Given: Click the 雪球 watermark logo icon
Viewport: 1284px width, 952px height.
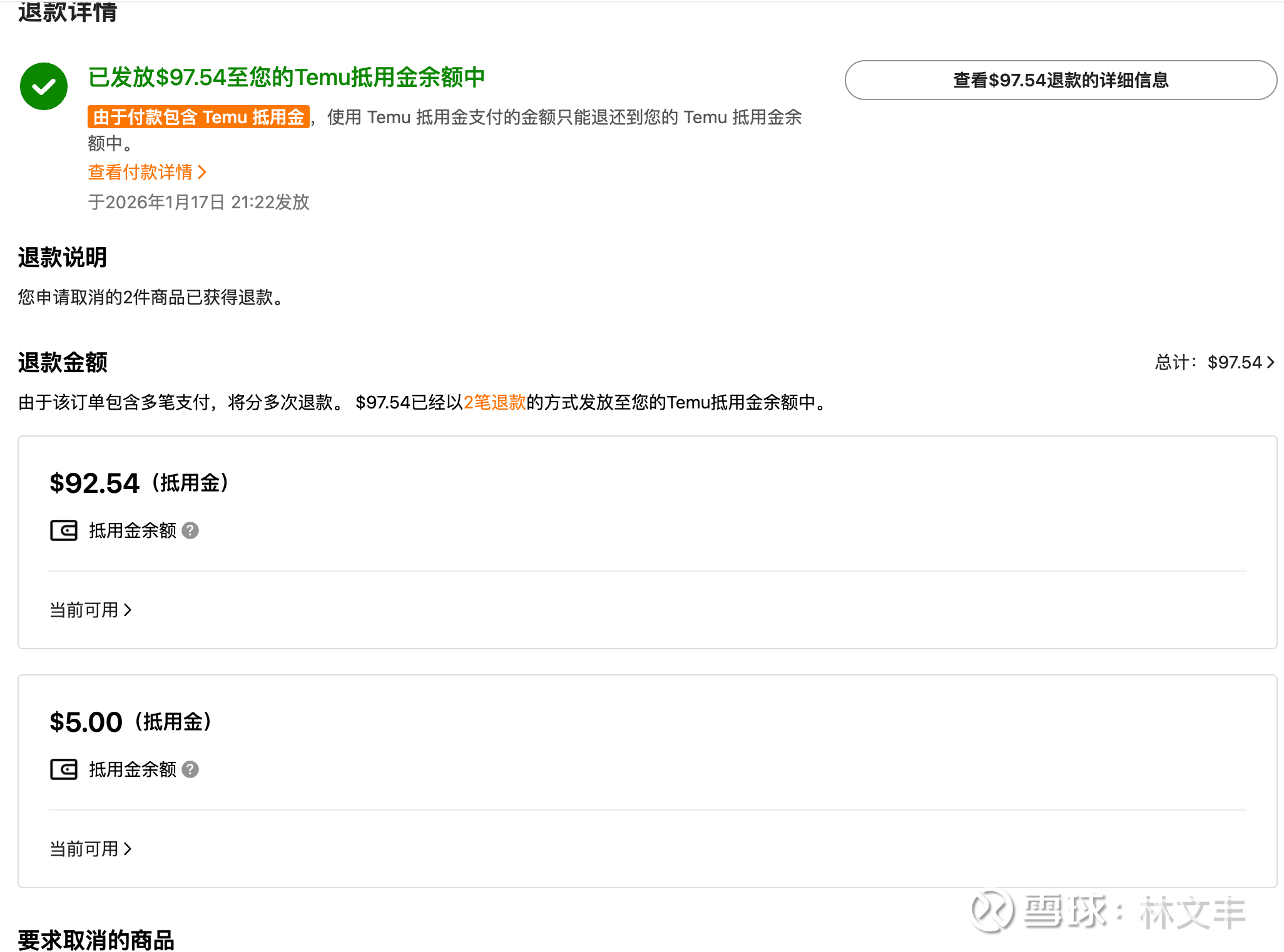Looking at the screenshot, I should click(992, 911).
